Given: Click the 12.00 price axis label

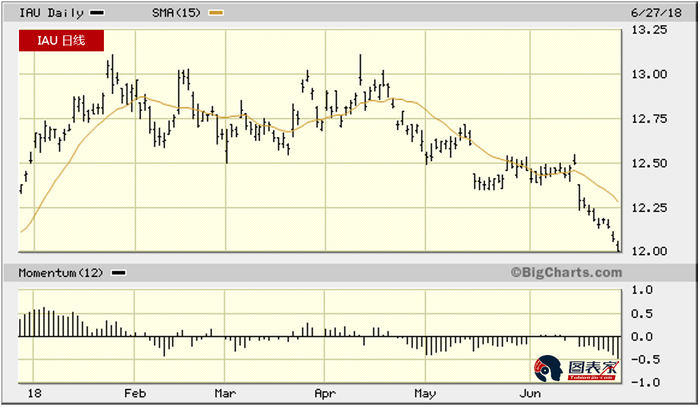Looking at the screenshot, I should pos(649,251).
